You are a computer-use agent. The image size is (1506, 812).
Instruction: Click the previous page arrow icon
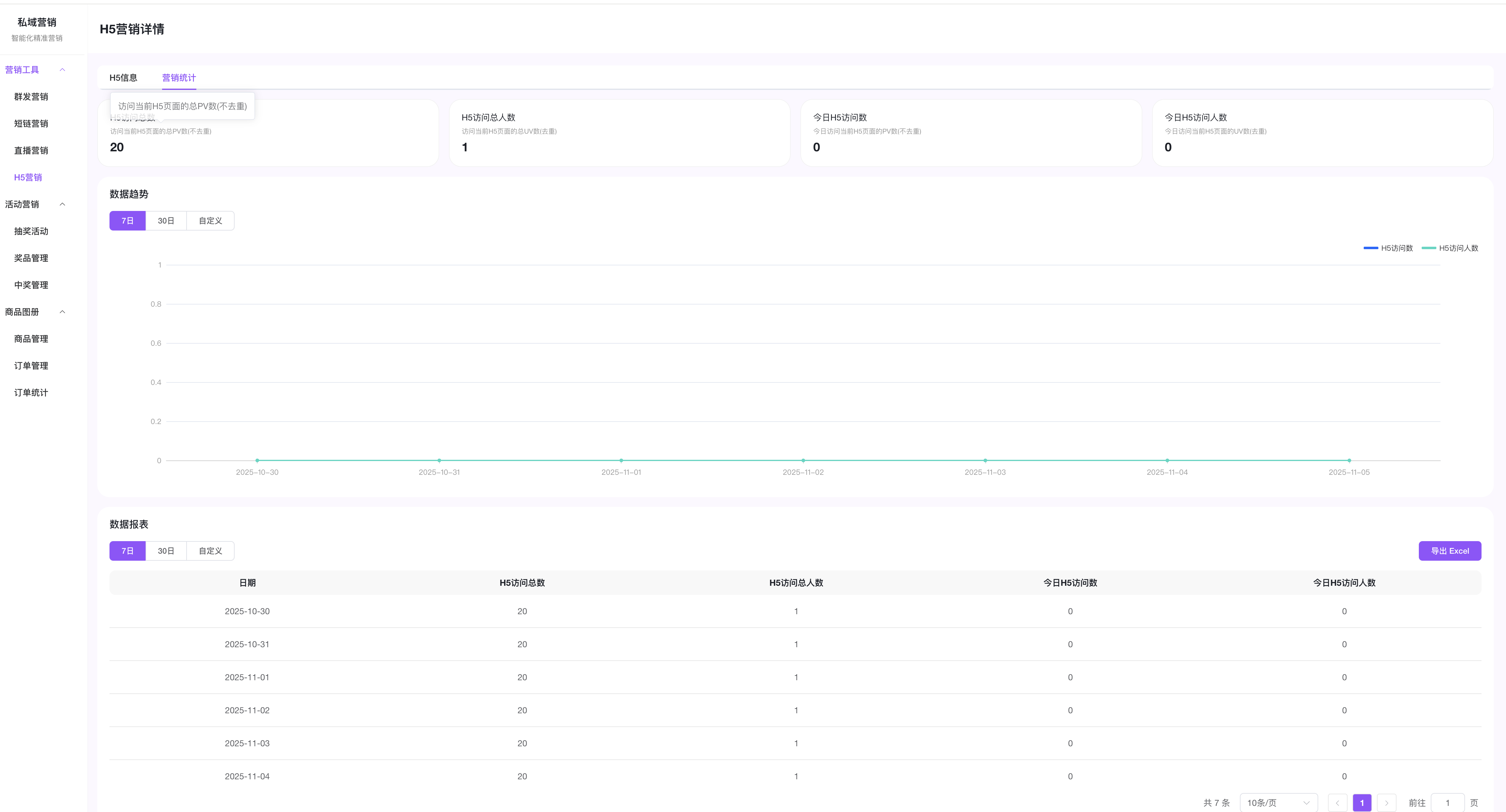(x=1337, y=803)
